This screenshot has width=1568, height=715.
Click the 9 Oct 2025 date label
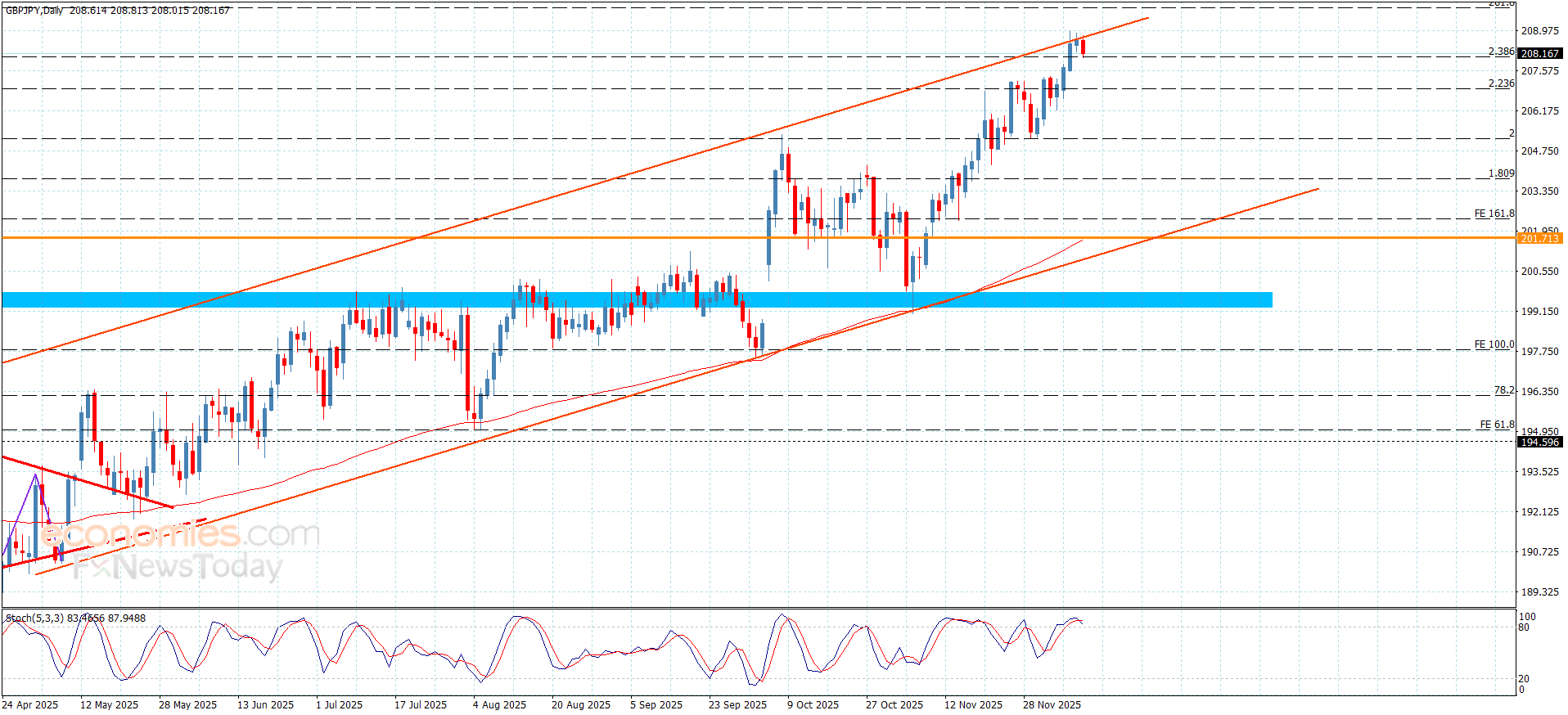pos(813,705)
